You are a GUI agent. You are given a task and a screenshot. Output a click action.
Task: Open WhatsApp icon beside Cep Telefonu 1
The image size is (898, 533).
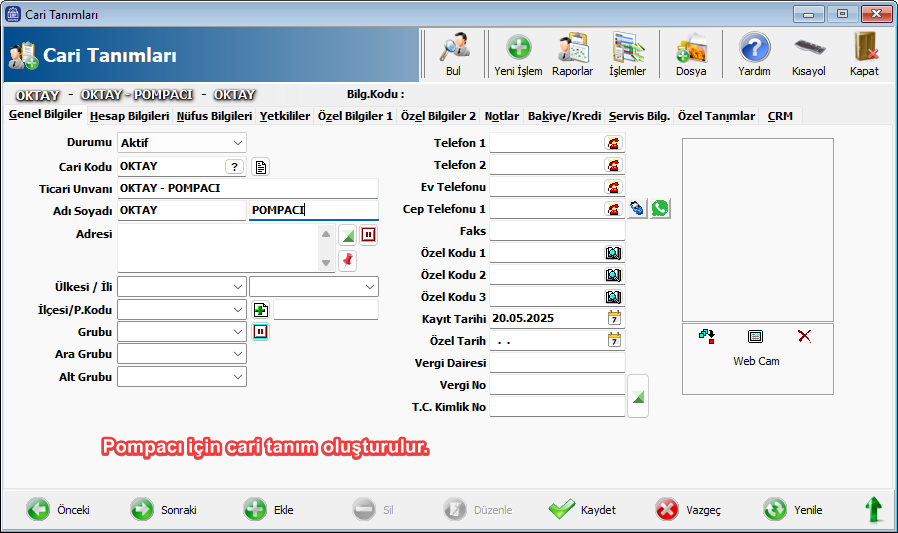pos(660,208)
